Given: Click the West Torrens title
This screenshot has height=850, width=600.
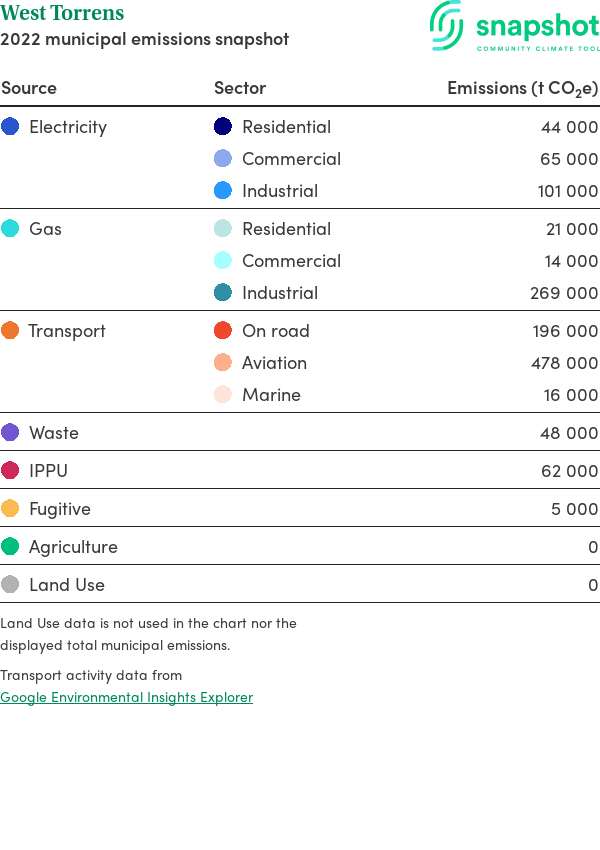Looking at the screenshot, I should (62, 12).
